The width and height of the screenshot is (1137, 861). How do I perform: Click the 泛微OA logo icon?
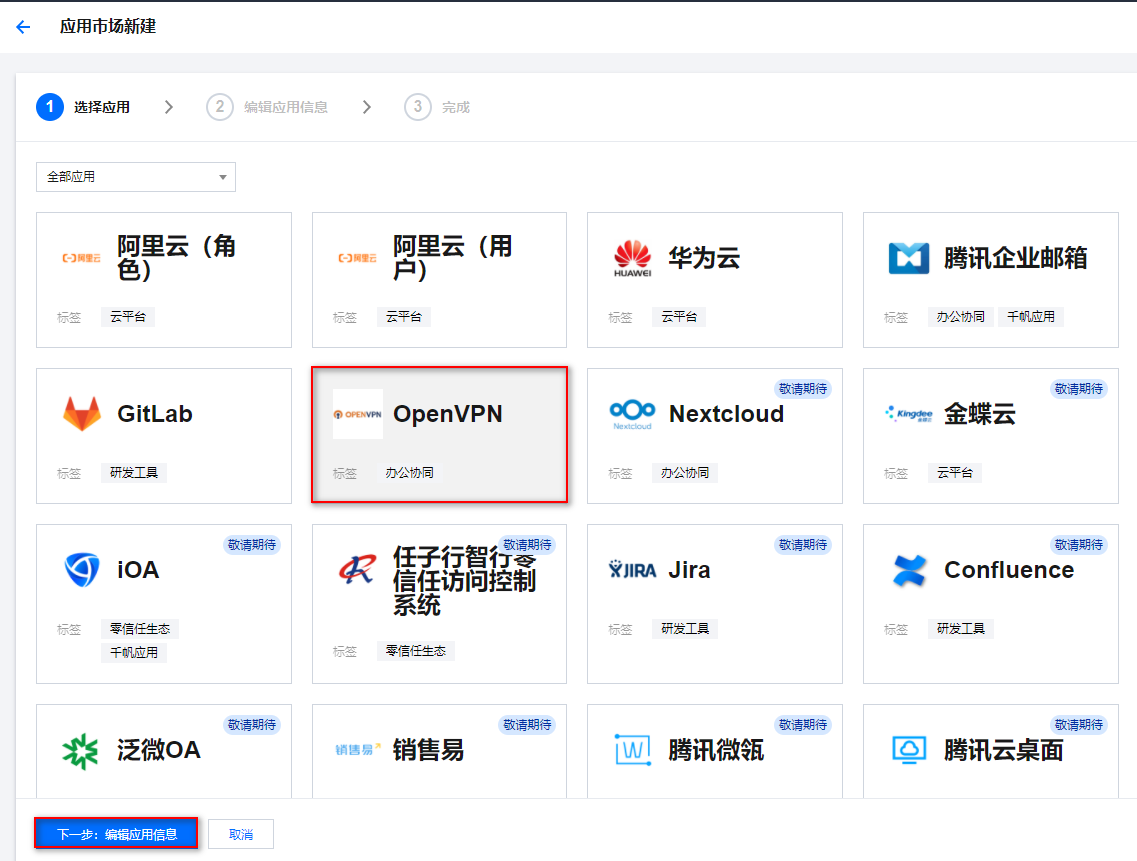(x=82, y=750)
